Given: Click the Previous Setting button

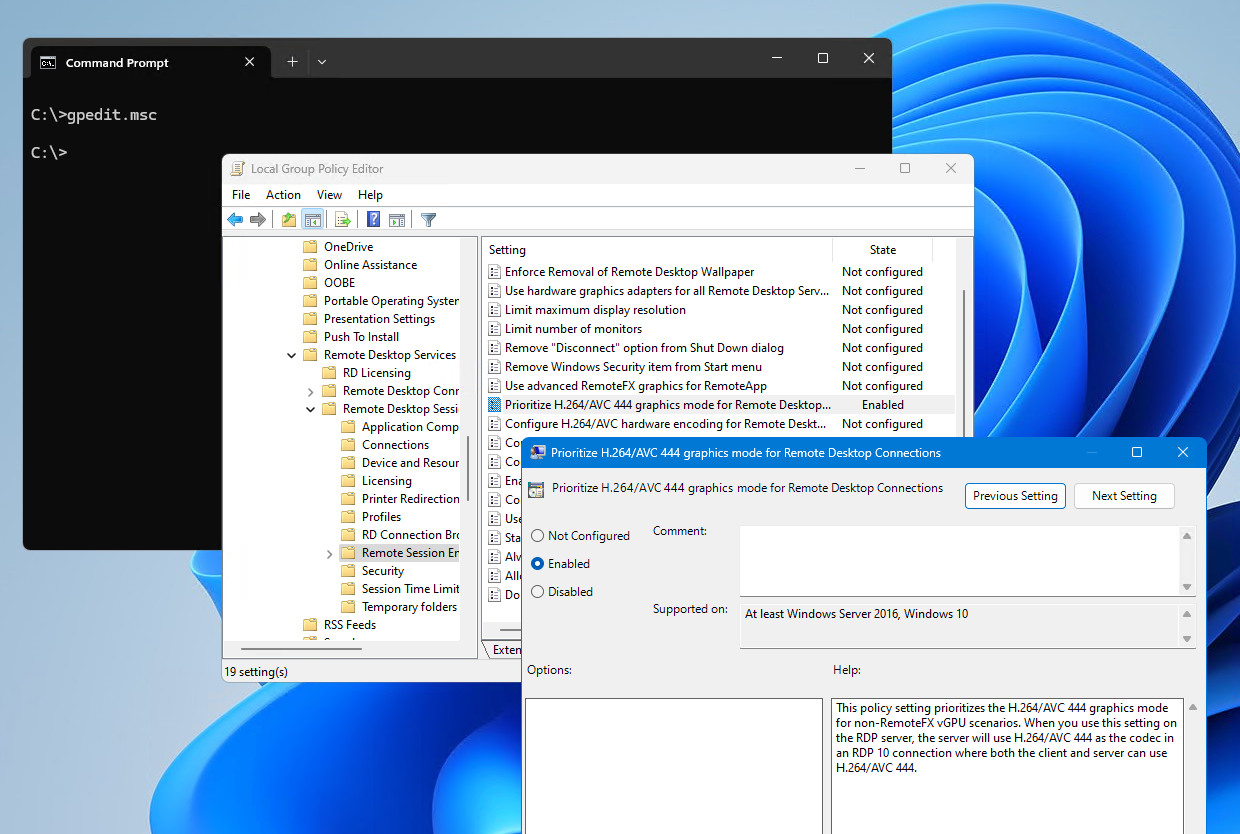Looking at the screenshot, I should point(1015,496).
